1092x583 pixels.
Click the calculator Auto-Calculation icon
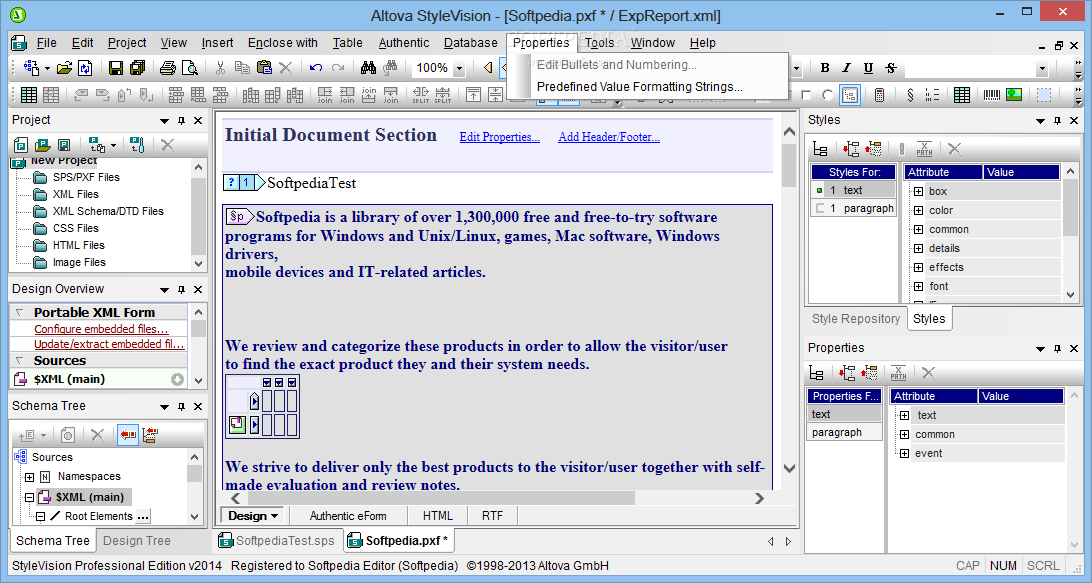879,95
